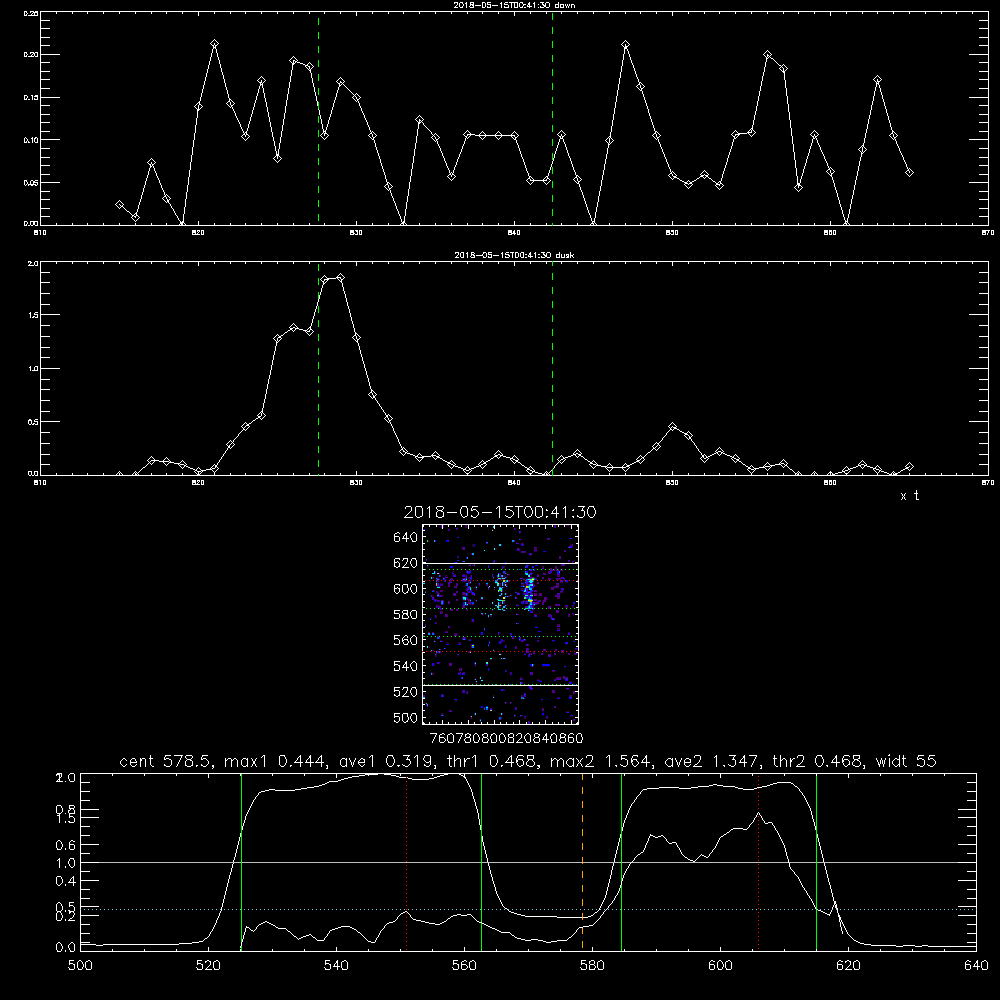Viewport: 1000px width, 1000px height.
Task: Click "540" on the bottom plot x-axis
Action: [x=336, y=965]
